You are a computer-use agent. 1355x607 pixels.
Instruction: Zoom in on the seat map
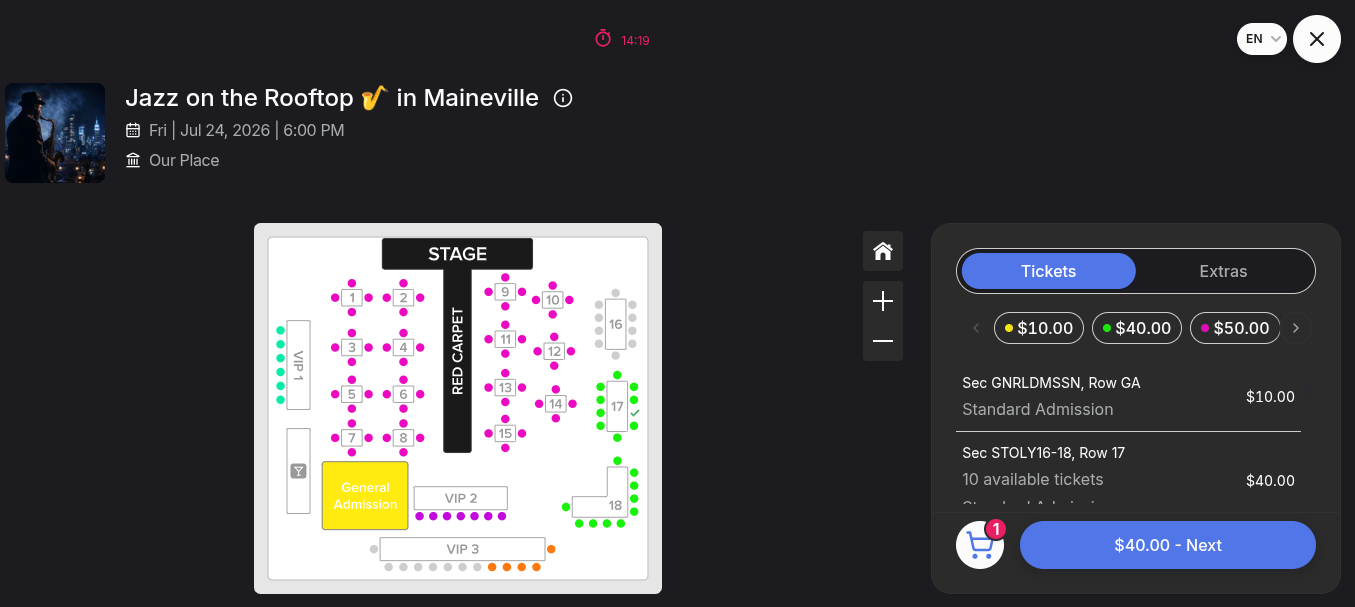click(882, 301)
